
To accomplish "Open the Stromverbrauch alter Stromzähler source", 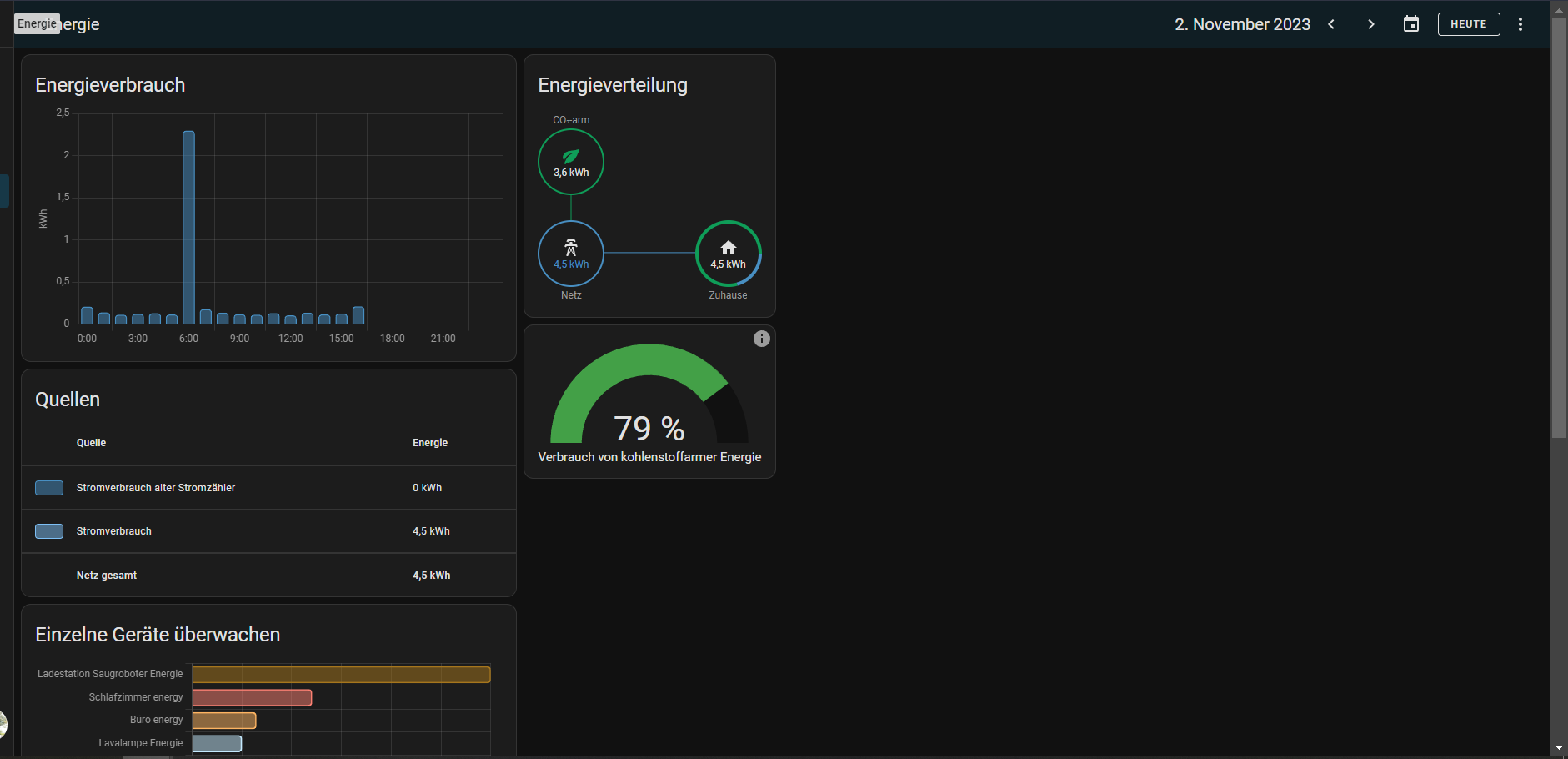I will pyautogui.click(x=156, y=488).
